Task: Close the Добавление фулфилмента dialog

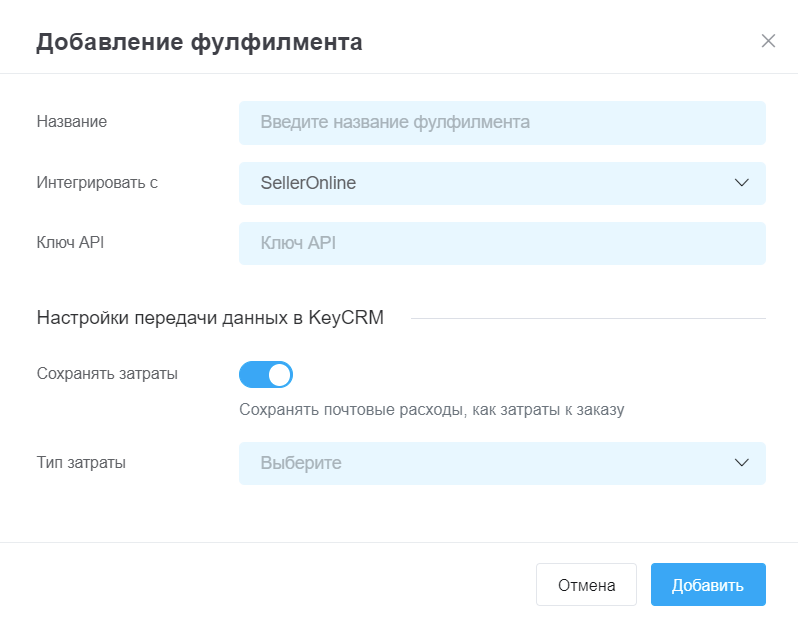Action: point(768,41)
